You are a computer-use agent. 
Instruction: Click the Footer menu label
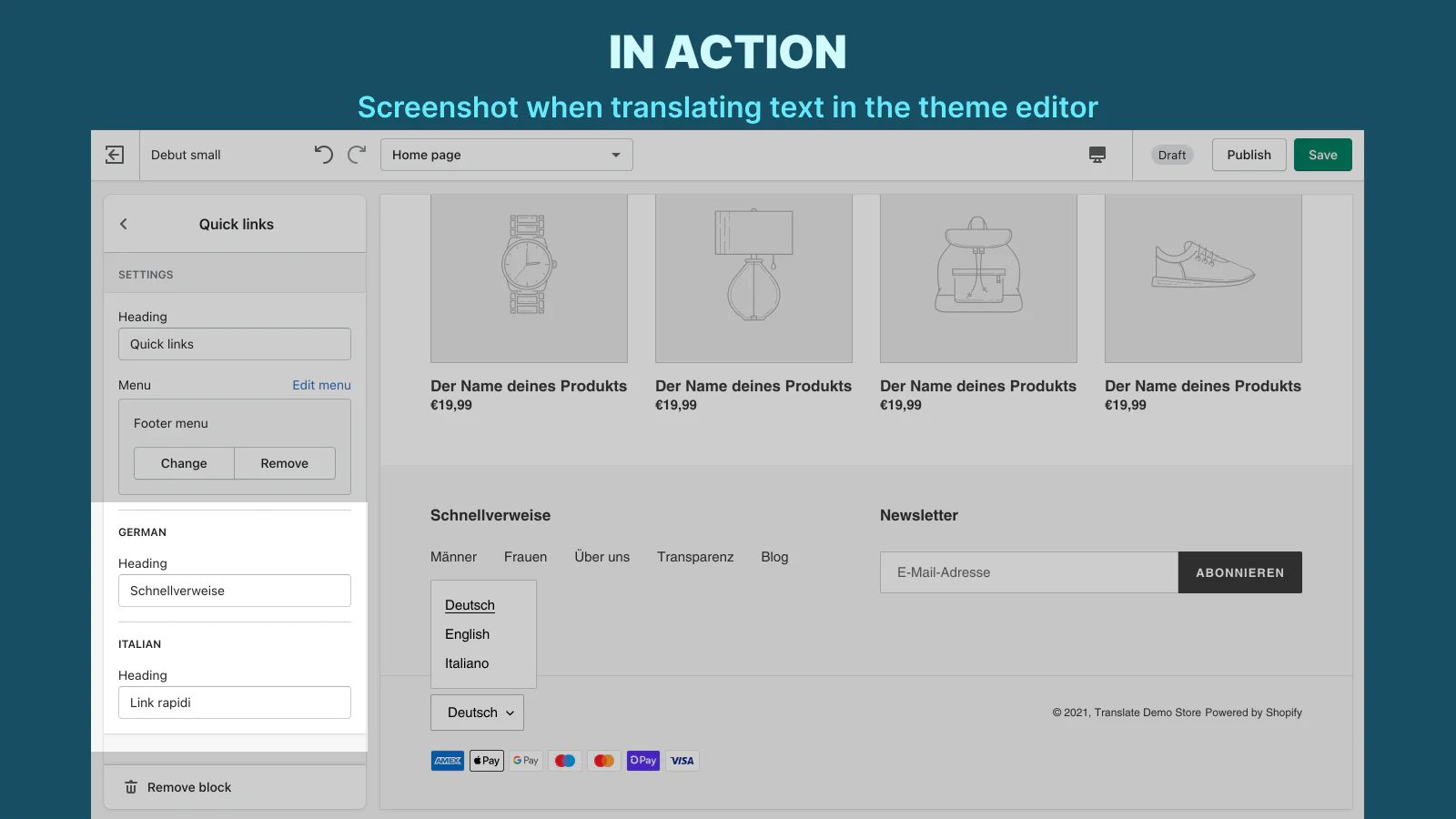coord(171,423)
